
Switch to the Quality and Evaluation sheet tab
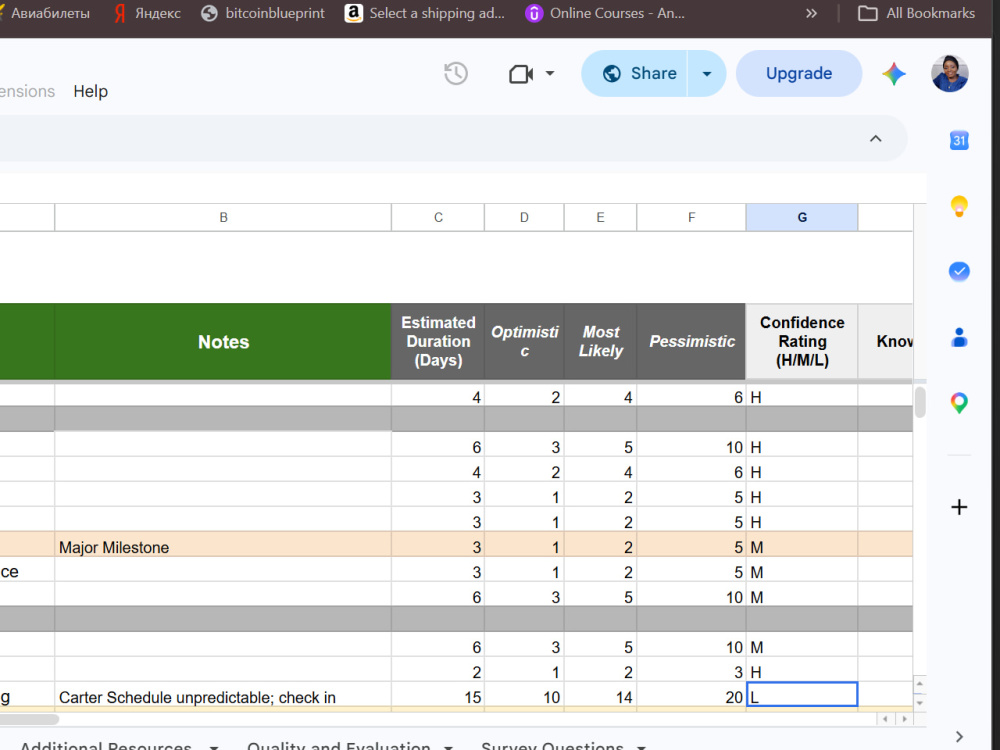(x=338, y=745)
